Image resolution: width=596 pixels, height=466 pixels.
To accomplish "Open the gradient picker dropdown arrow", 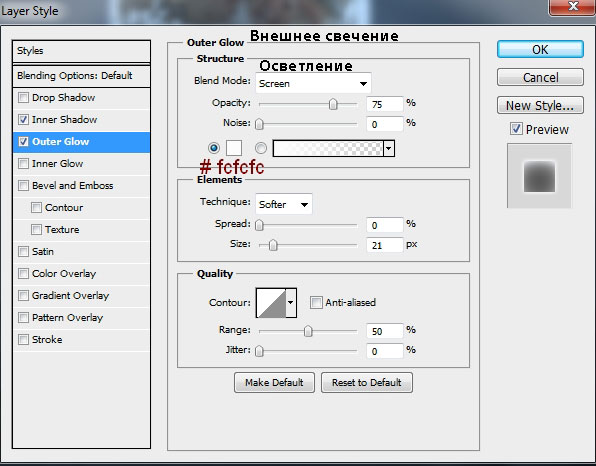I will click(x=388, y=148).
